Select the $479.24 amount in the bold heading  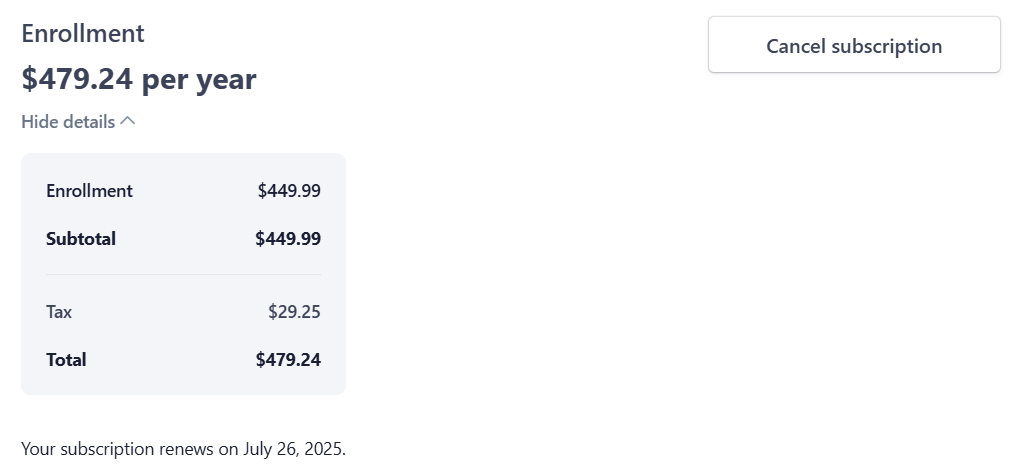point(76,79)
